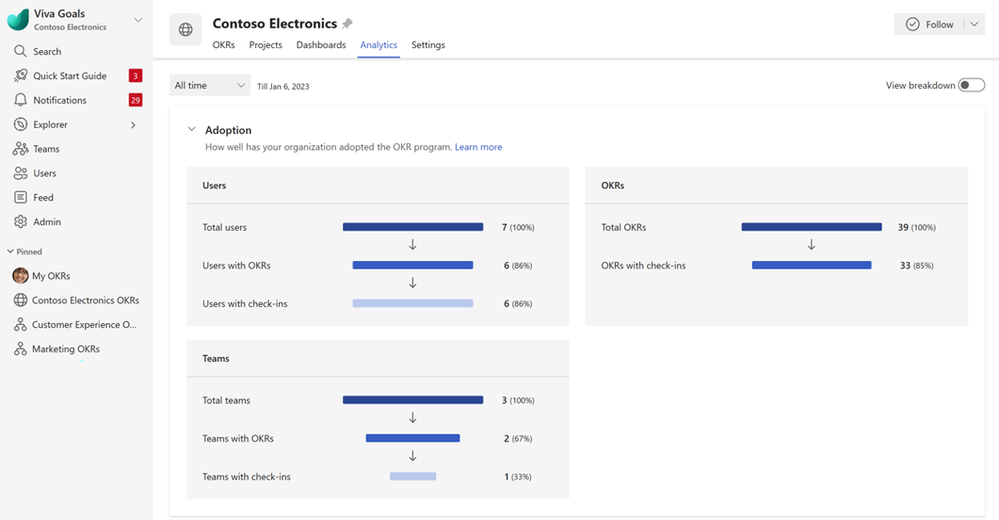999x520 pixels.
Task: Switch to the Dashboards tab
Action: (321, 45)
